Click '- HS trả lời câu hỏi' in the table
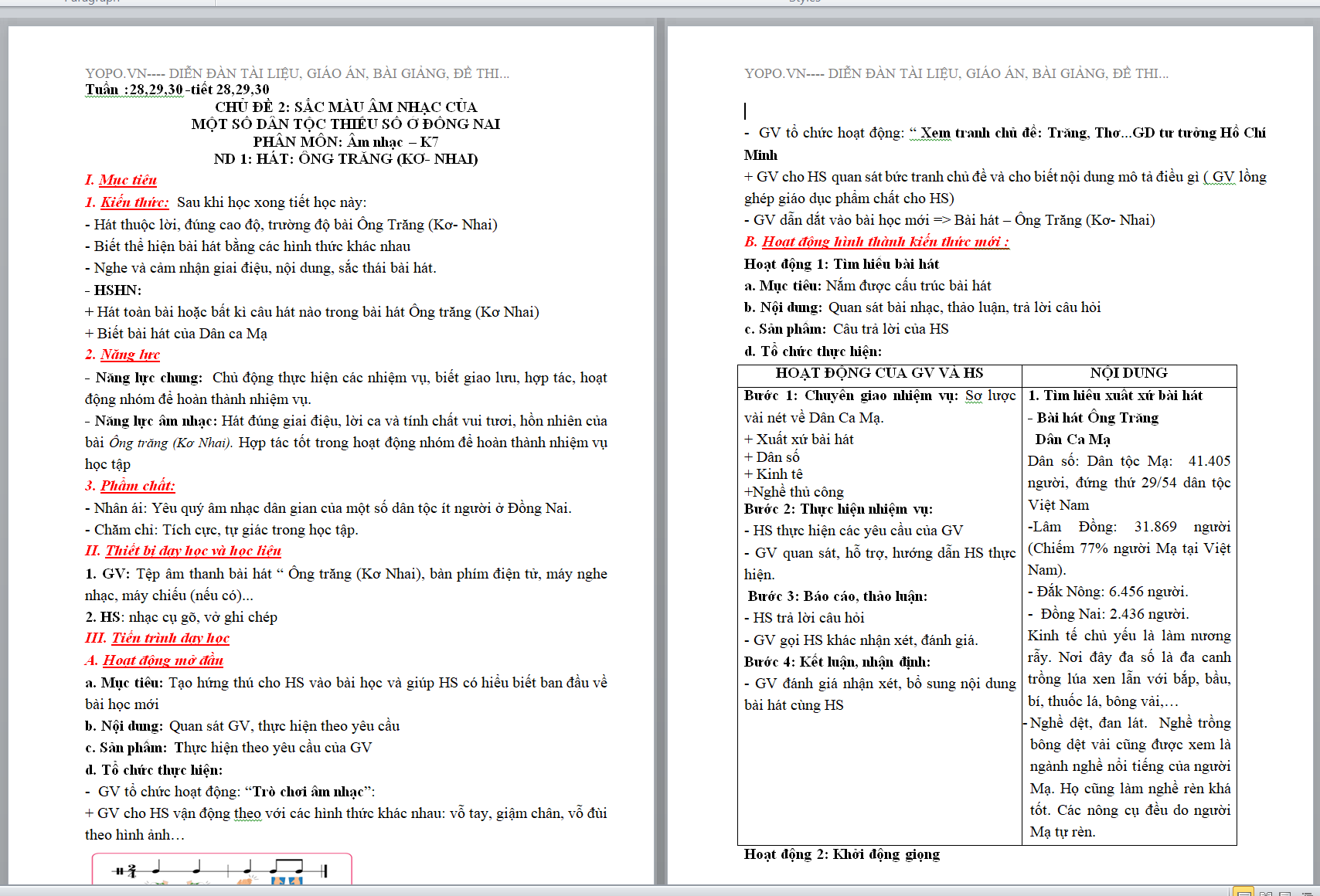The image size is (1320, 896). pos(804,618)
